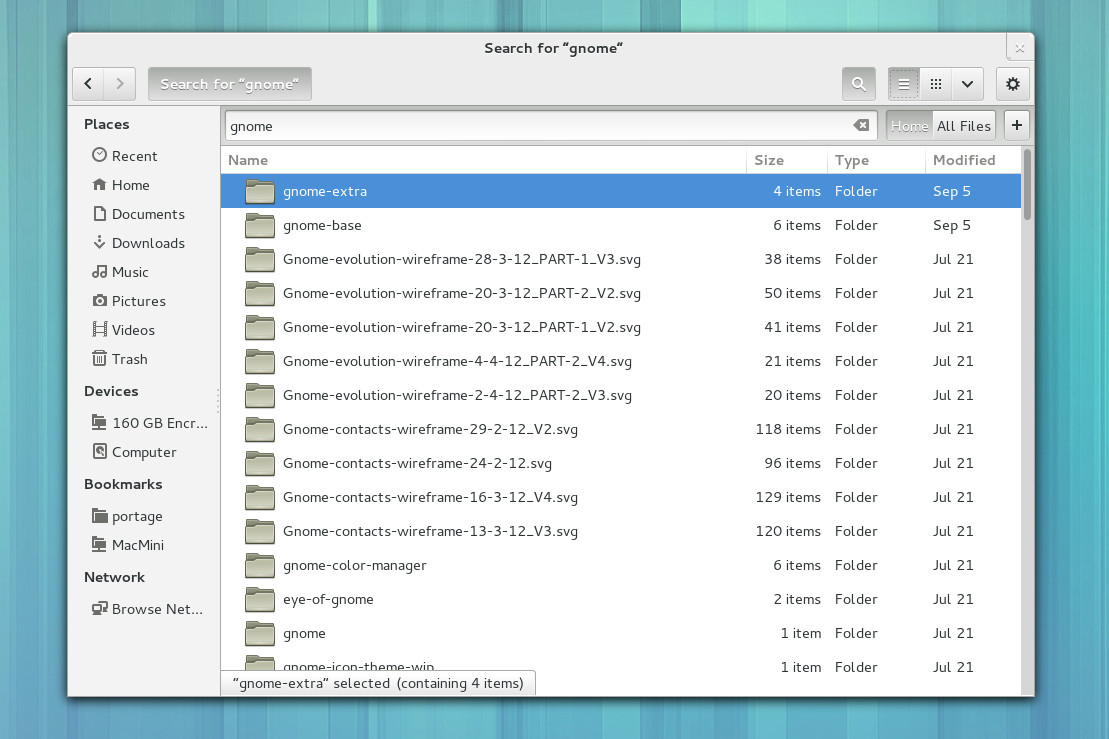Sort by Type column header
Image resolution: width=1109 pixels, height=739 pixels.
point(876,160)
